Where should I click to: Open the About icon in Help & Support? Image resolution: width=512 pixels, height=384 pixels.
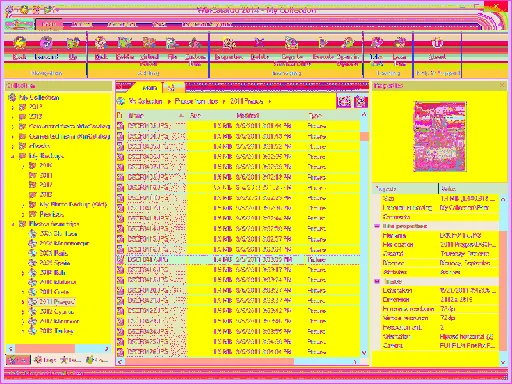(437, 43)
